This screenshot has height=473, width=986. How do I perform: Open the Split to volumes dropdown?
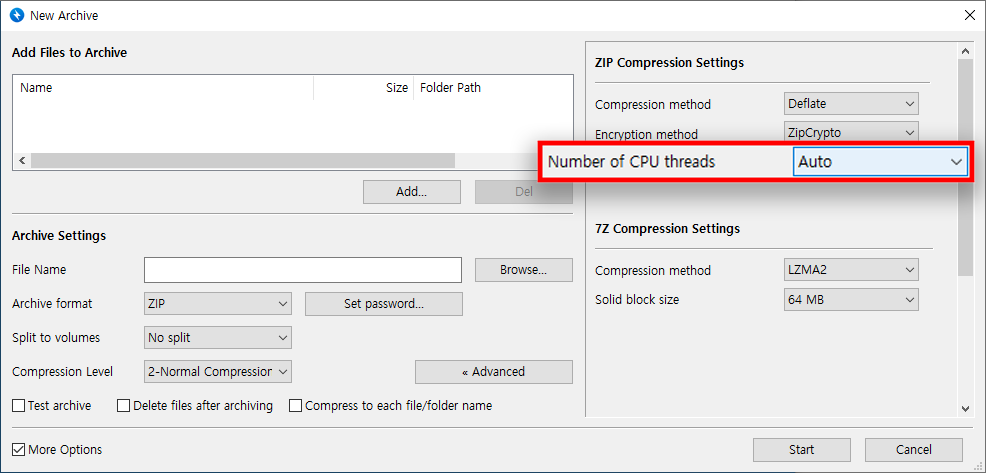217,338
